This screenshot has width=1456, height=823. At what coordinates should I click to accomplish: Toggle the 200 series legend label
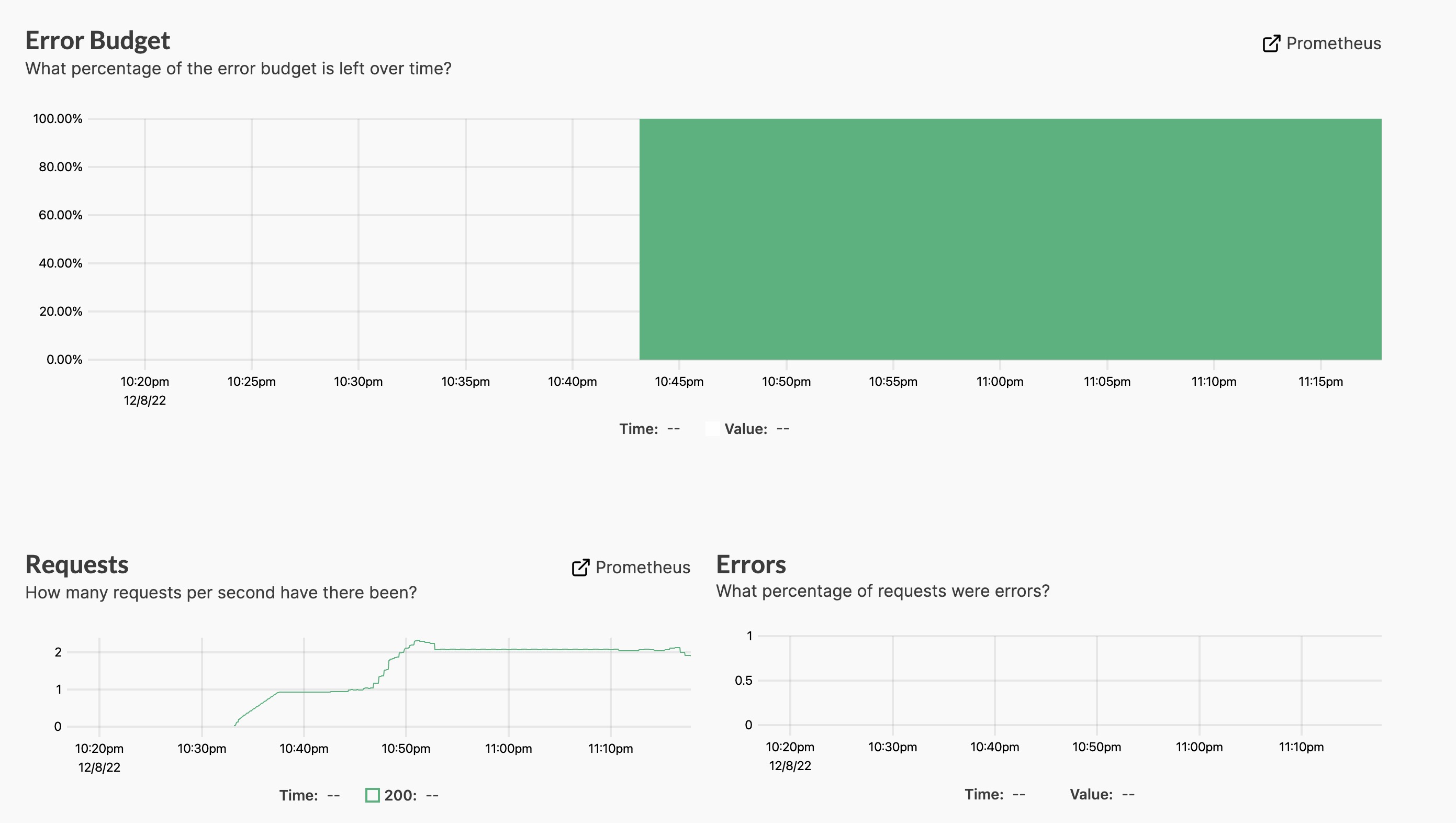tap(400, 795)
